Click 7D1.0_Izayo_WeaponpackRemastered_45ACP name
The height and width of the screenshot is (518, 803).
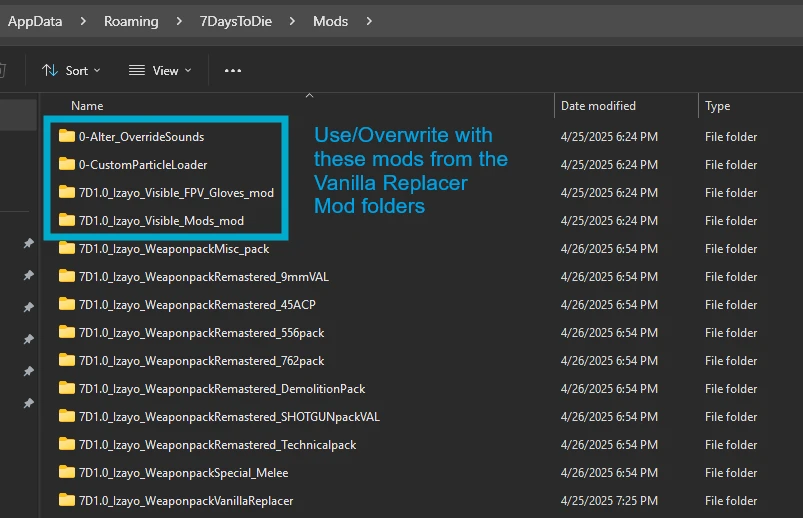[197, 305]
